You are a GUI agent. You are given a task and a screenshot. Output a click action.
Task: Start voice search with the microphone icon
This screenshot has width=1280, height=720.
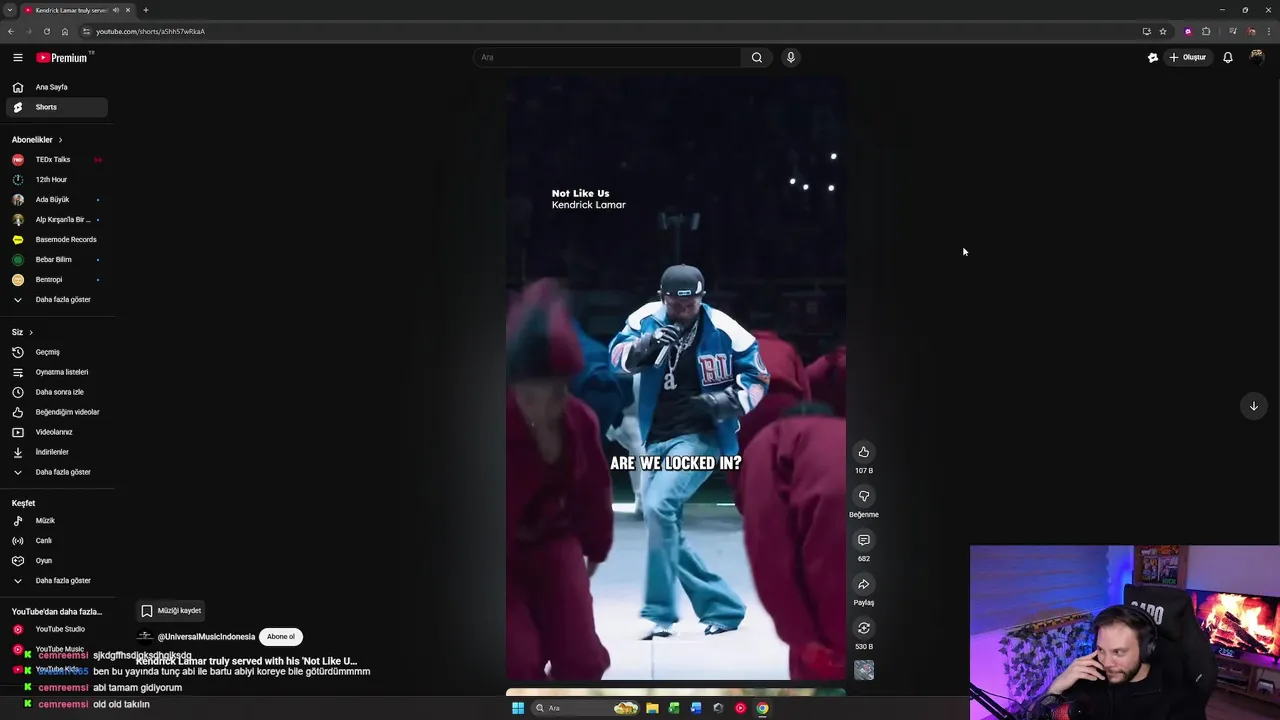click(790, 57)
